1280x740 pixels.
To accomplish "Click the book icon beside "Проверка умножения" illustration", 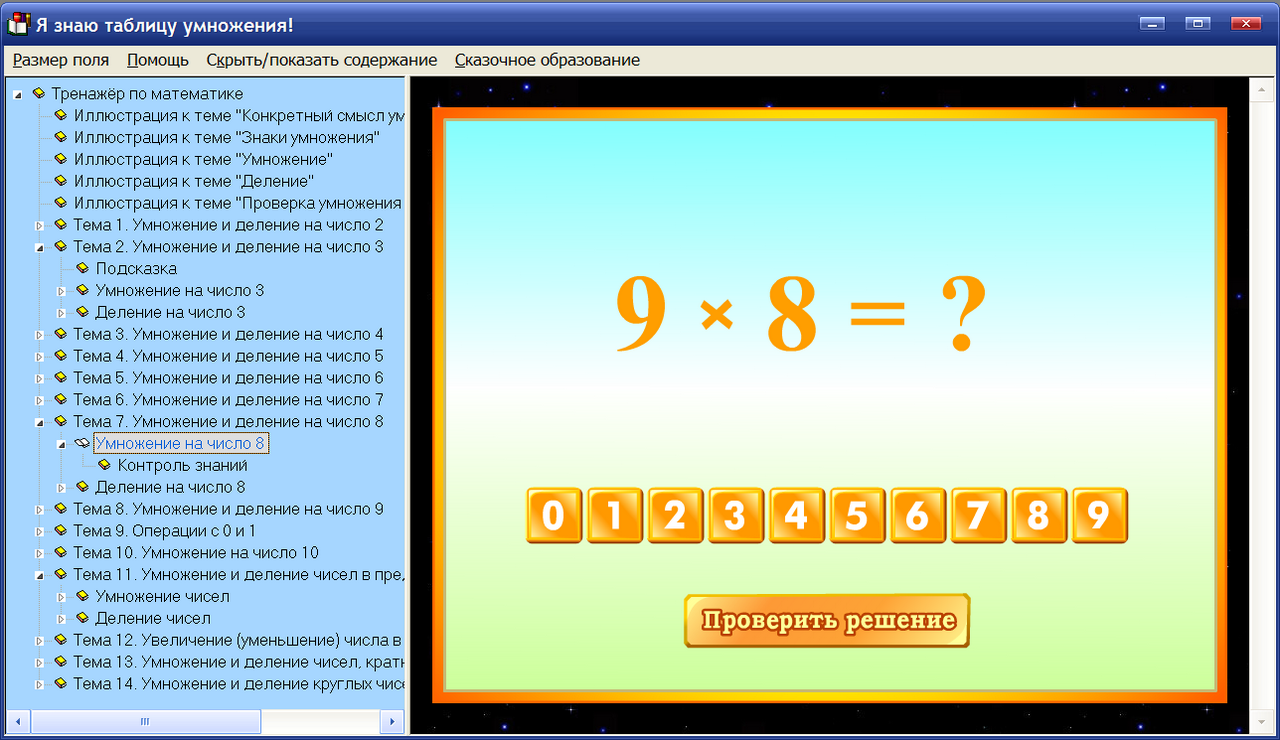I will tap(61, 203).
